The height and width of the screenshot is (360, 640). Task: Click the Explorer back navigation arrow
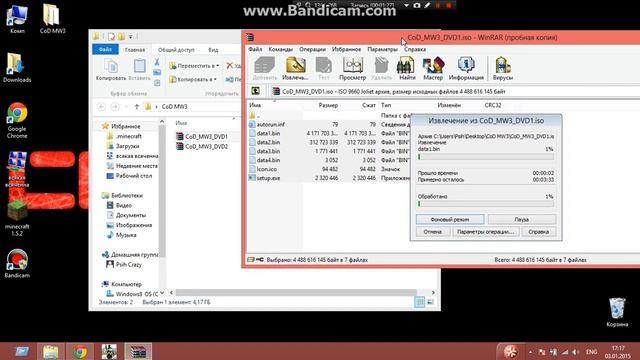(x=101, y=107)
